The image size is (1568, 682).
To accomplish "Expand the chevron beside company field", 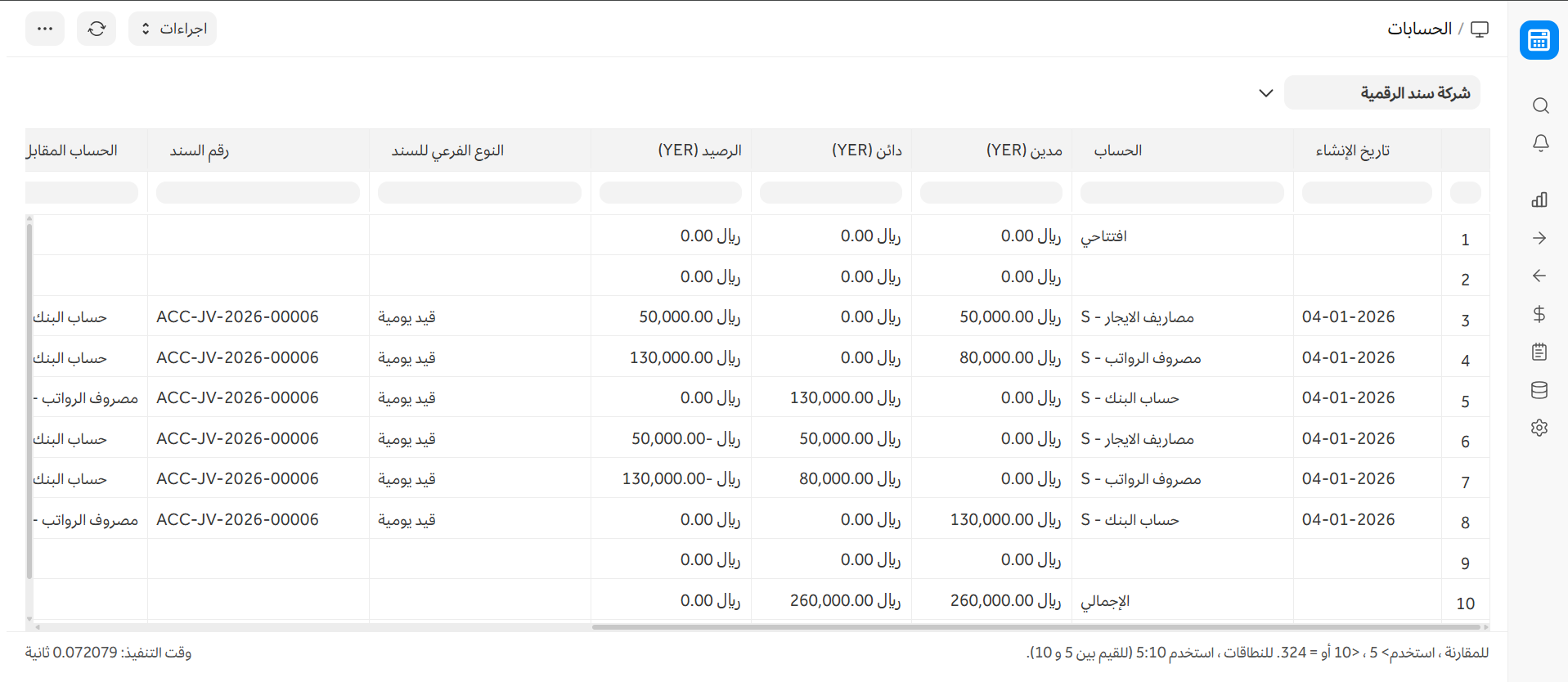I will tap(1265, 93).
